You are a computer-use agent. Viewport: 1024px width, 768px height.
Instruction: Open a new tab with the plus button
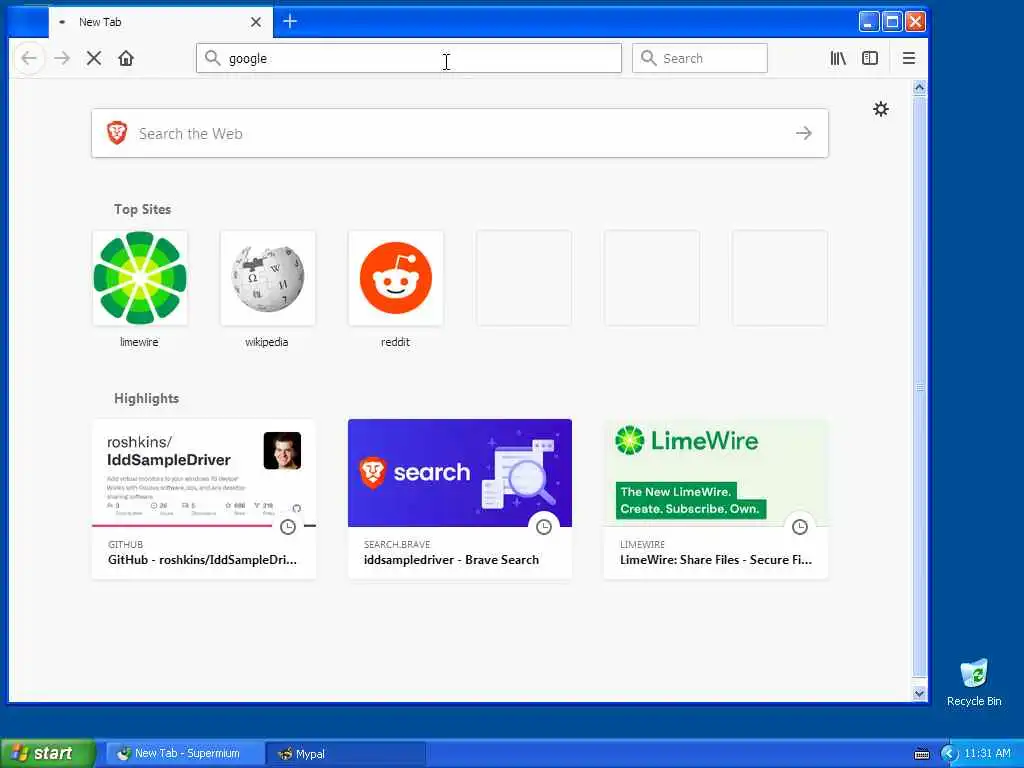[290, 22]
